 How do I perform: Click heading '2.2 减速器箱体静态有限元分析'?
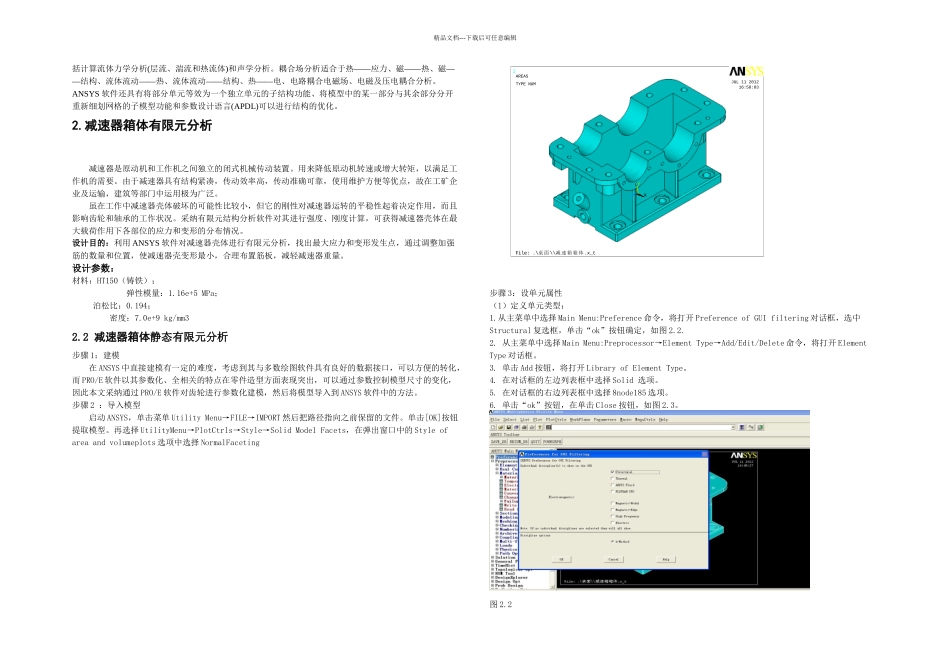(150, 337)
